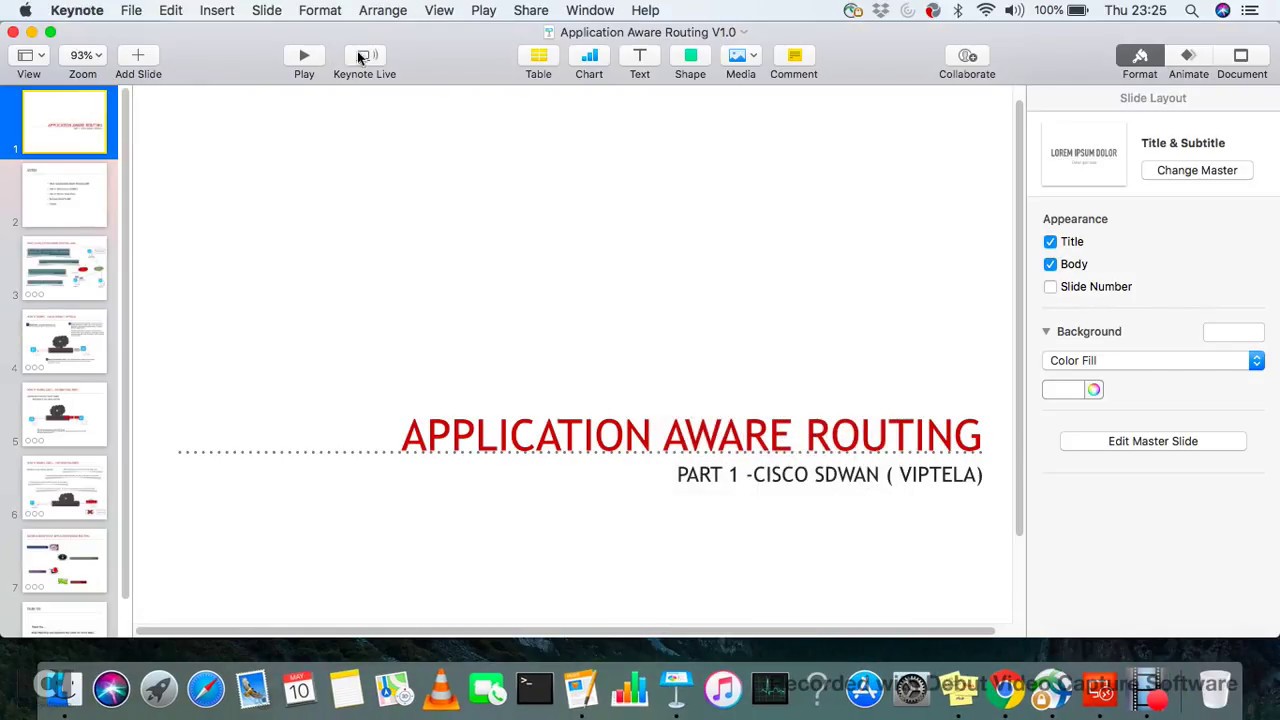This screenshot has width=1280, height=720.
Task: Select slide 6 thumbnail
Action: pos(65,488)
